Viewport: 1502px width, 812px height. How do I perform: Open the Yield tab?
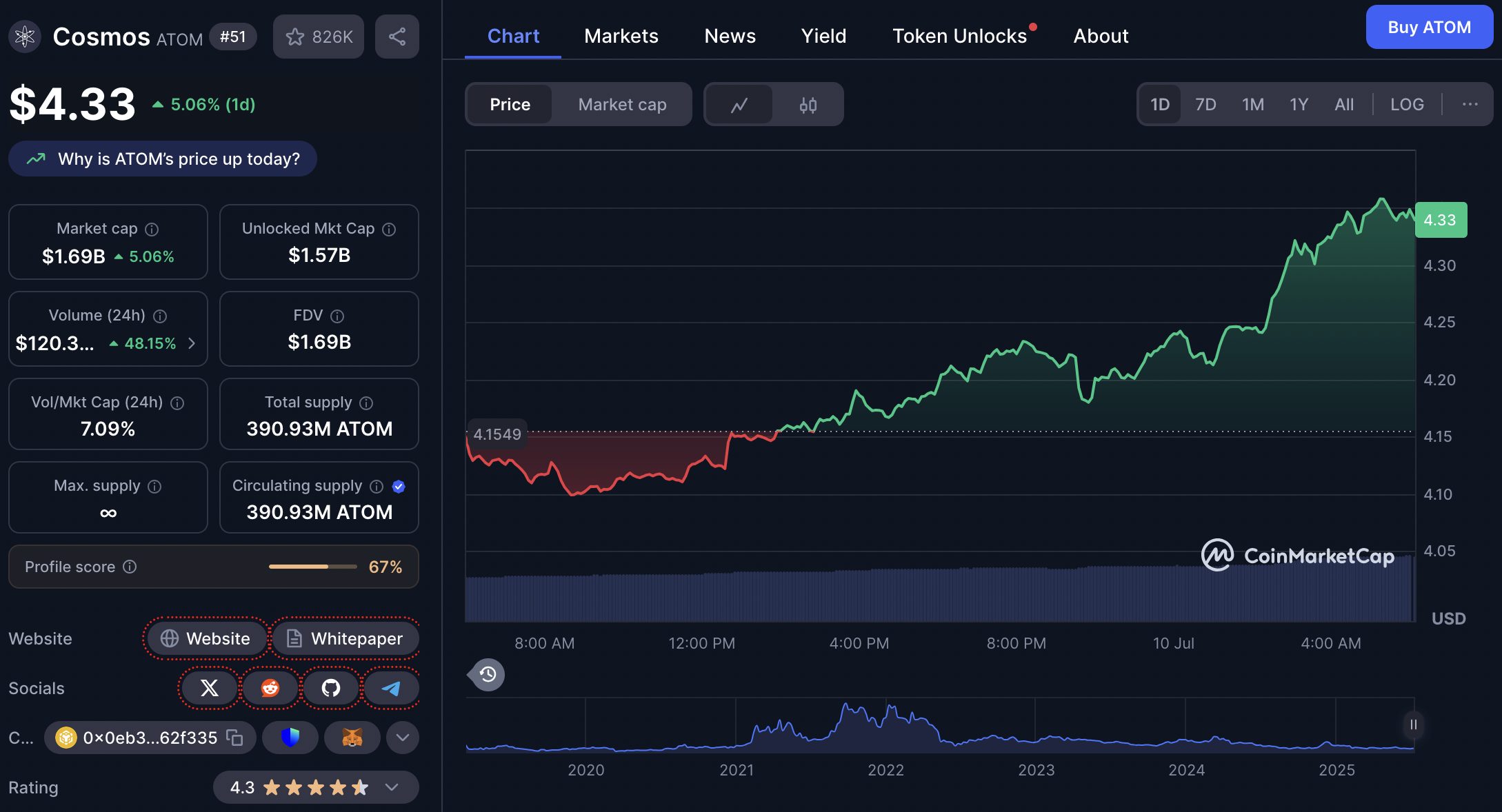pyautogui.click(x=823, y=37)
